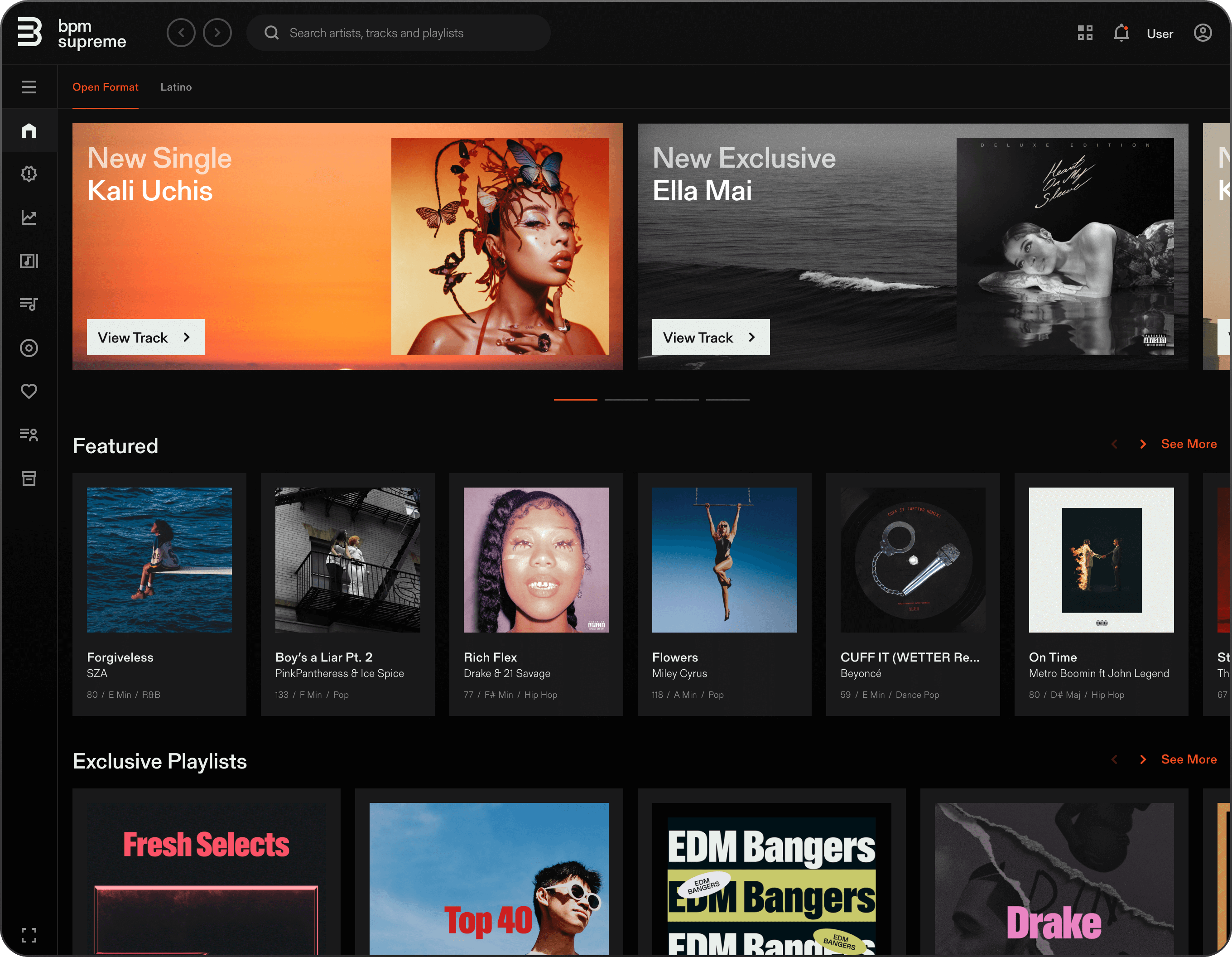Click the user profile avatar icon
The image size is (1232, 957).
tap(1202, 33)
